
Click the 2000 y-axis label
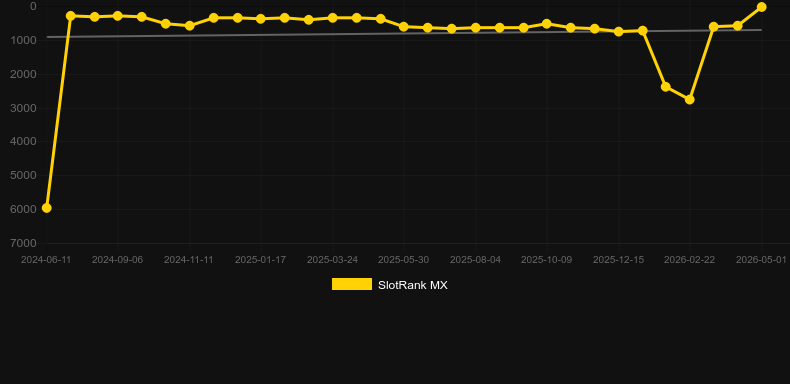[x=23, y=74]
